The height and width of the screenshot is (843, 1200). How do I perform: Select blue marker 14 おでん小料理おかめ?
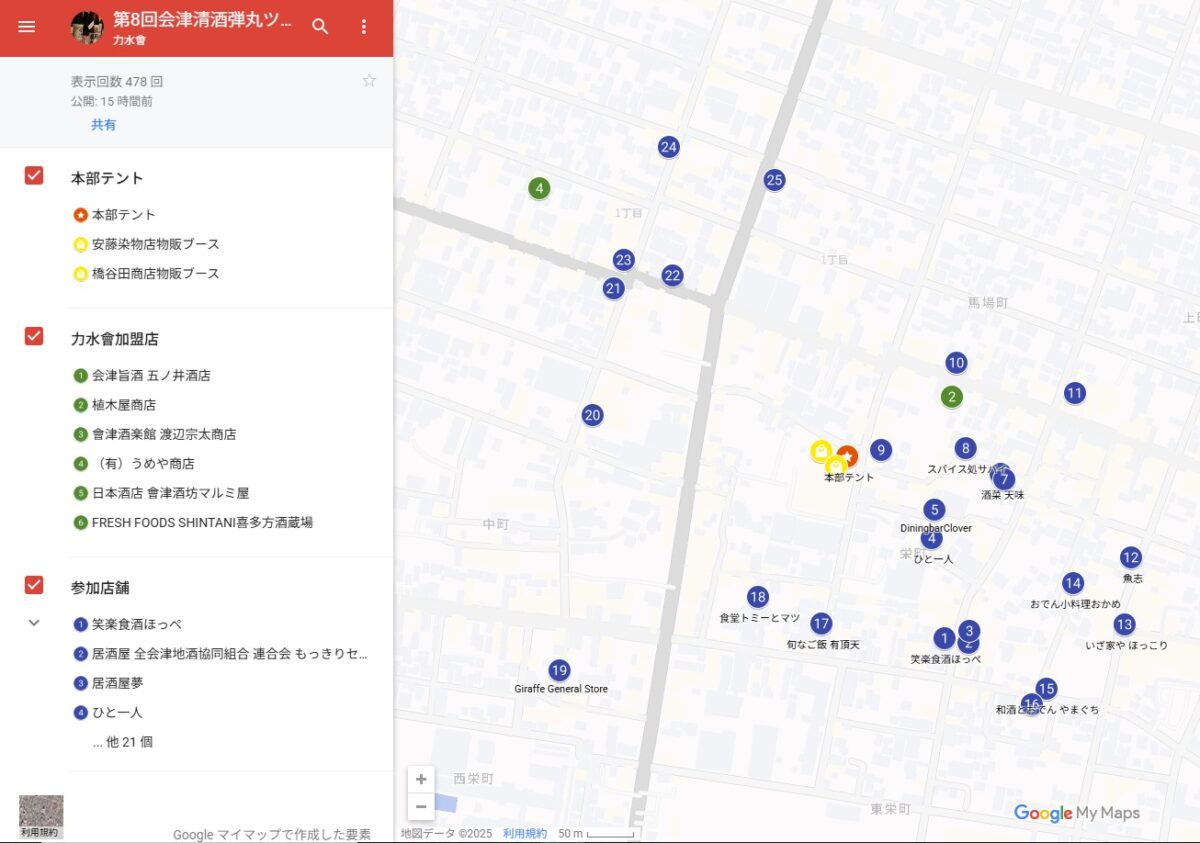click(x=1073, y=583)
